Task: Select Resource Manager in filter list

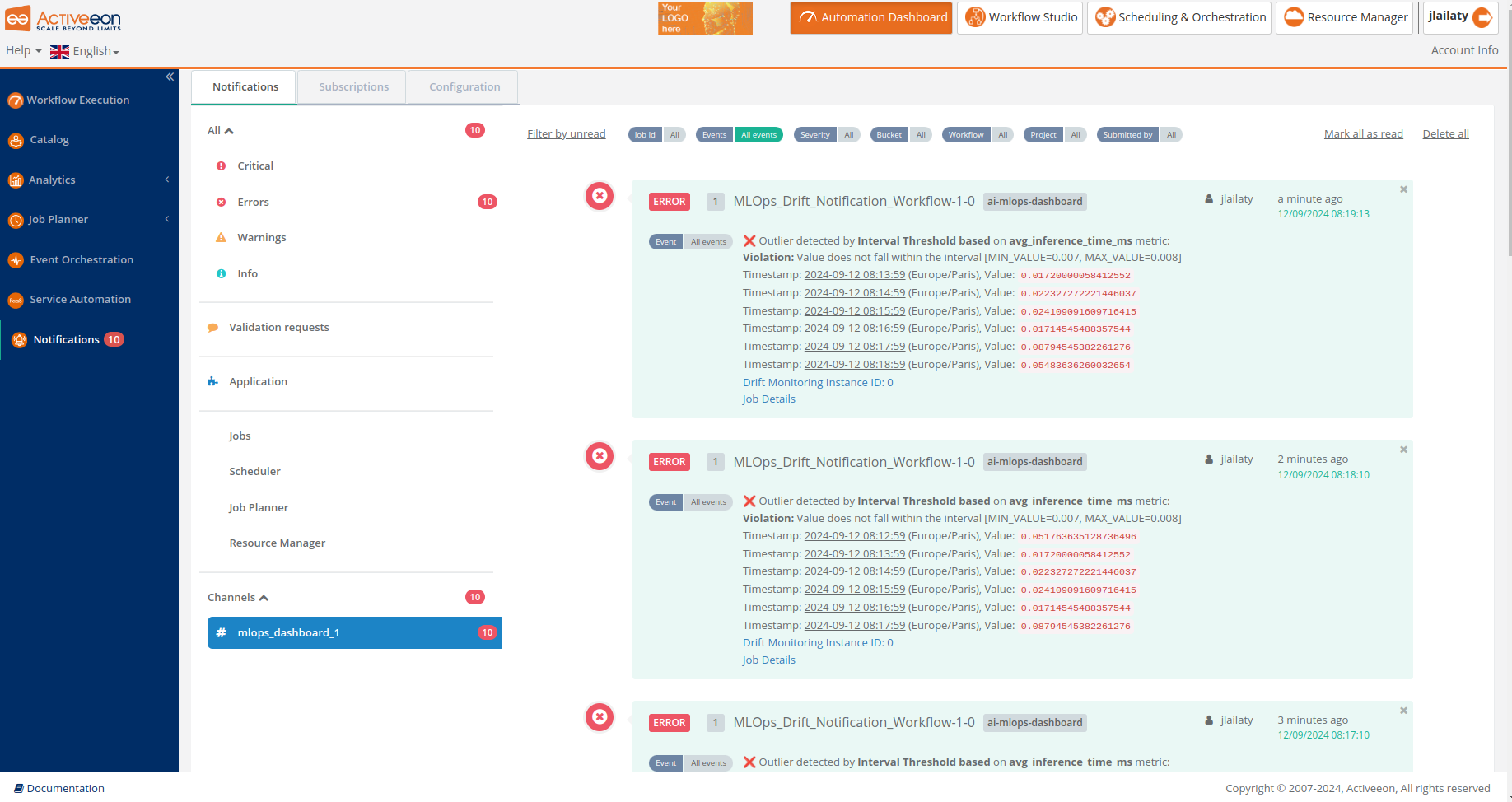Action: [x=277, y=543]
